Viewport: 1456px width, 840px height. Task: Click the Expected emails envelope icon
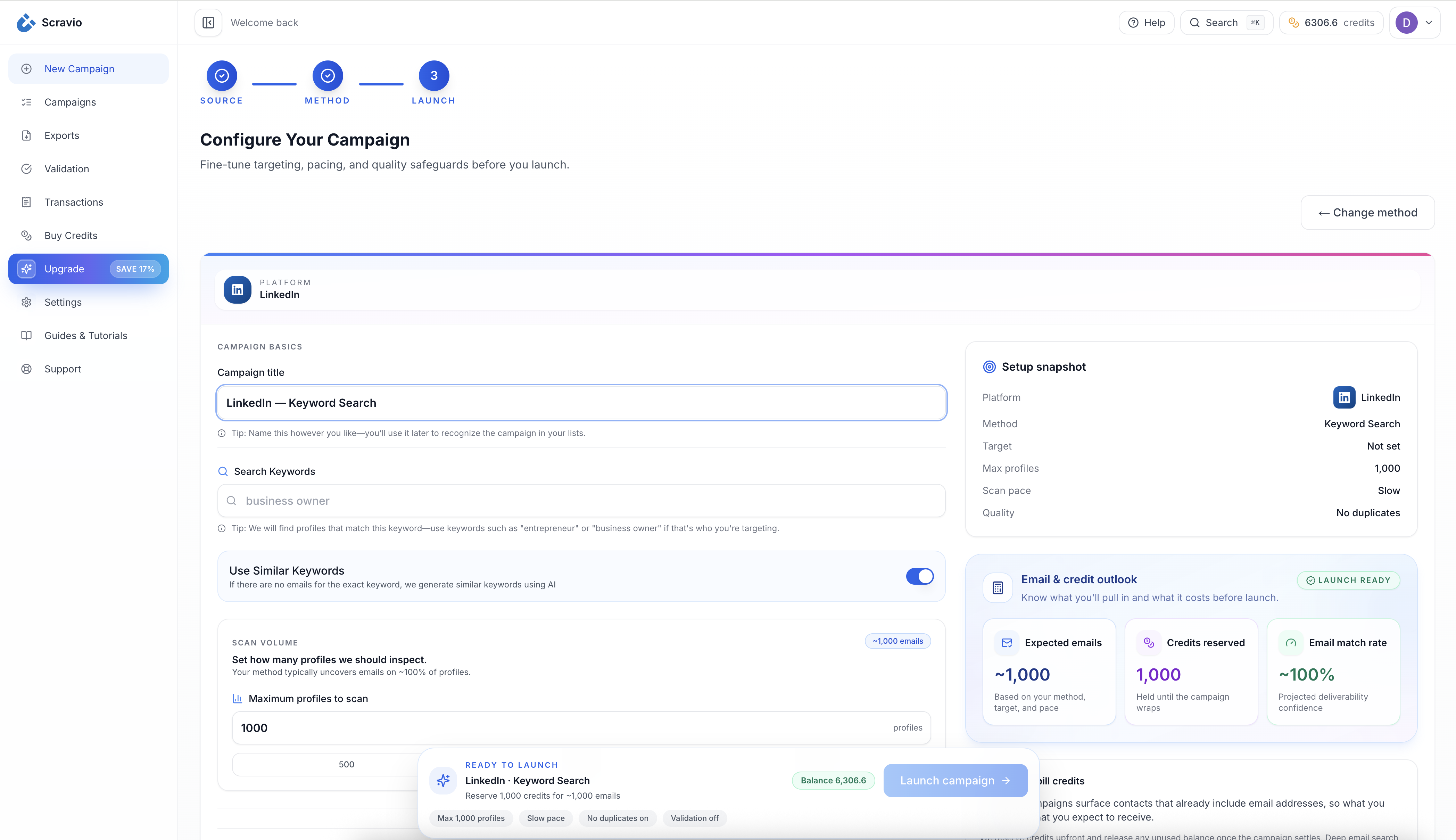1007,643
